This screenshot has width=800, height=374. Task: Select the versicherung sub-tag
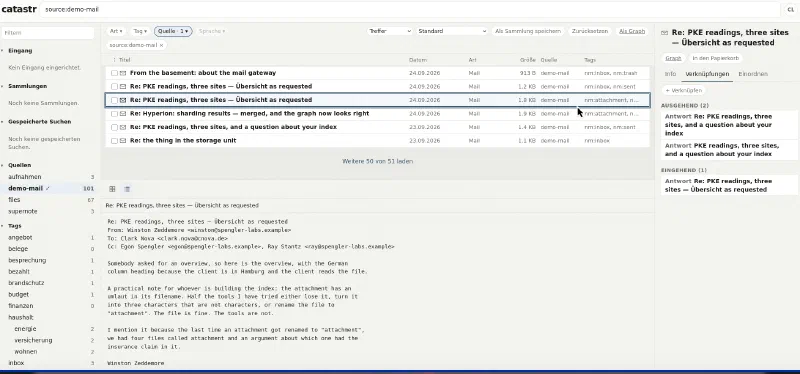(x=49, y=340)
